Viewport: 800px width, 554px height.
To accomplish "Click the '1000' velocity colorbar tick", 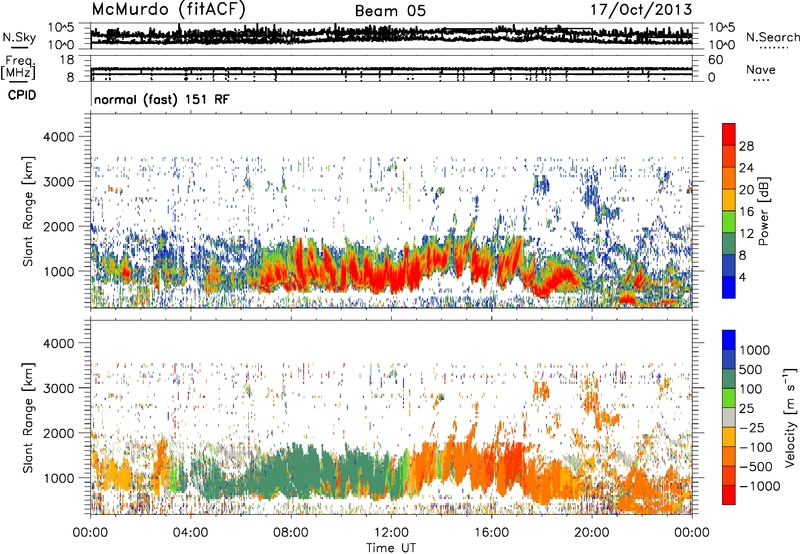I will 754,350.
